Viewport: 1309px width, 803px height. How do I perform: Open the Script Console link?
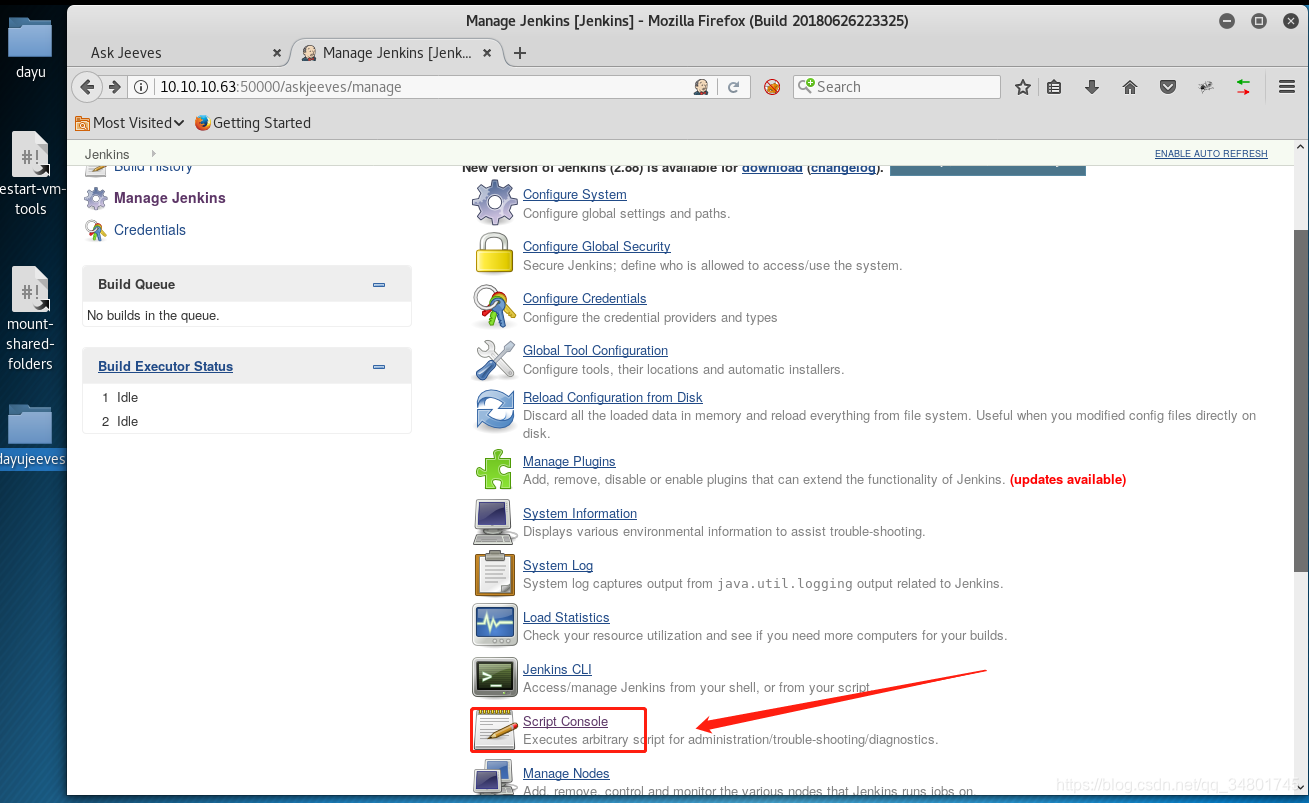tap(565, 722)
